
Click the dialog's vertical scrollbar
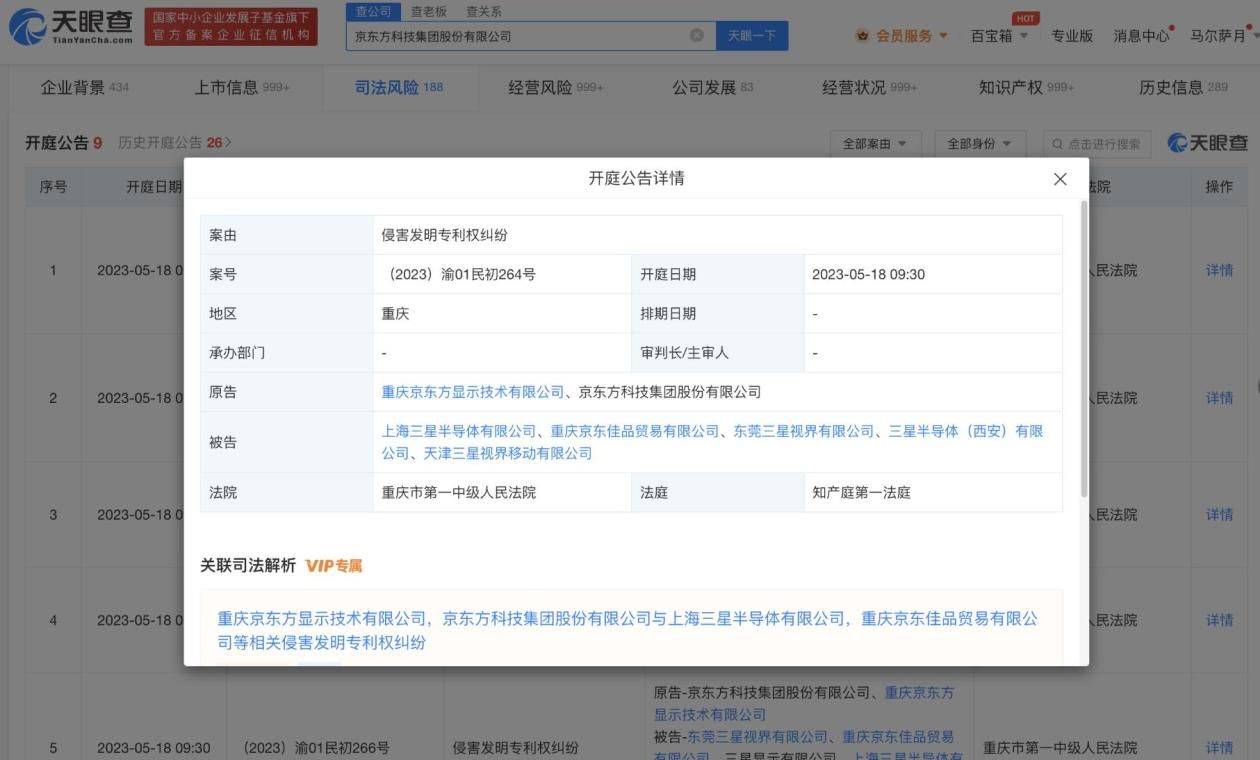point(1083,350)
